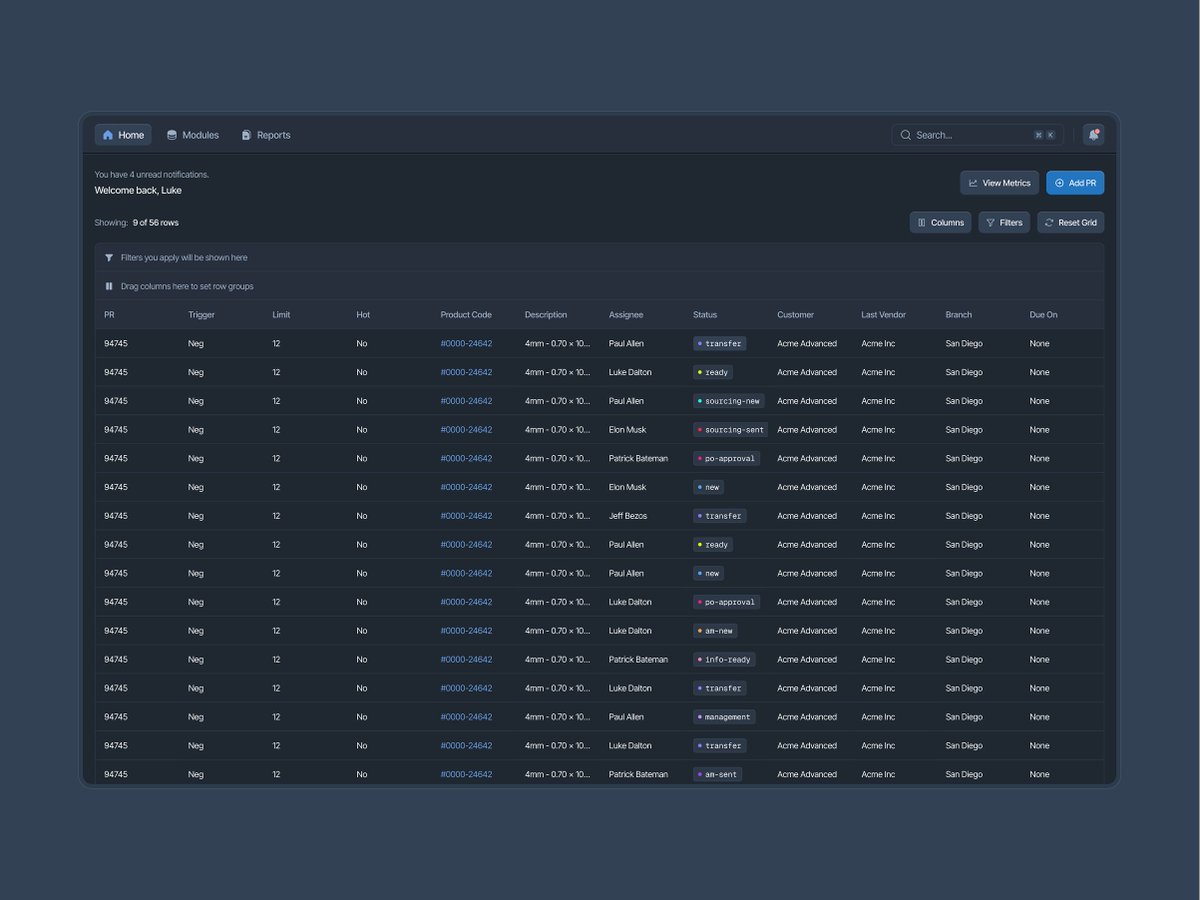1200x900 pixels.
Task: Select Elon Musk in the sourcing-sent row
Action: [x=628, y=430]
